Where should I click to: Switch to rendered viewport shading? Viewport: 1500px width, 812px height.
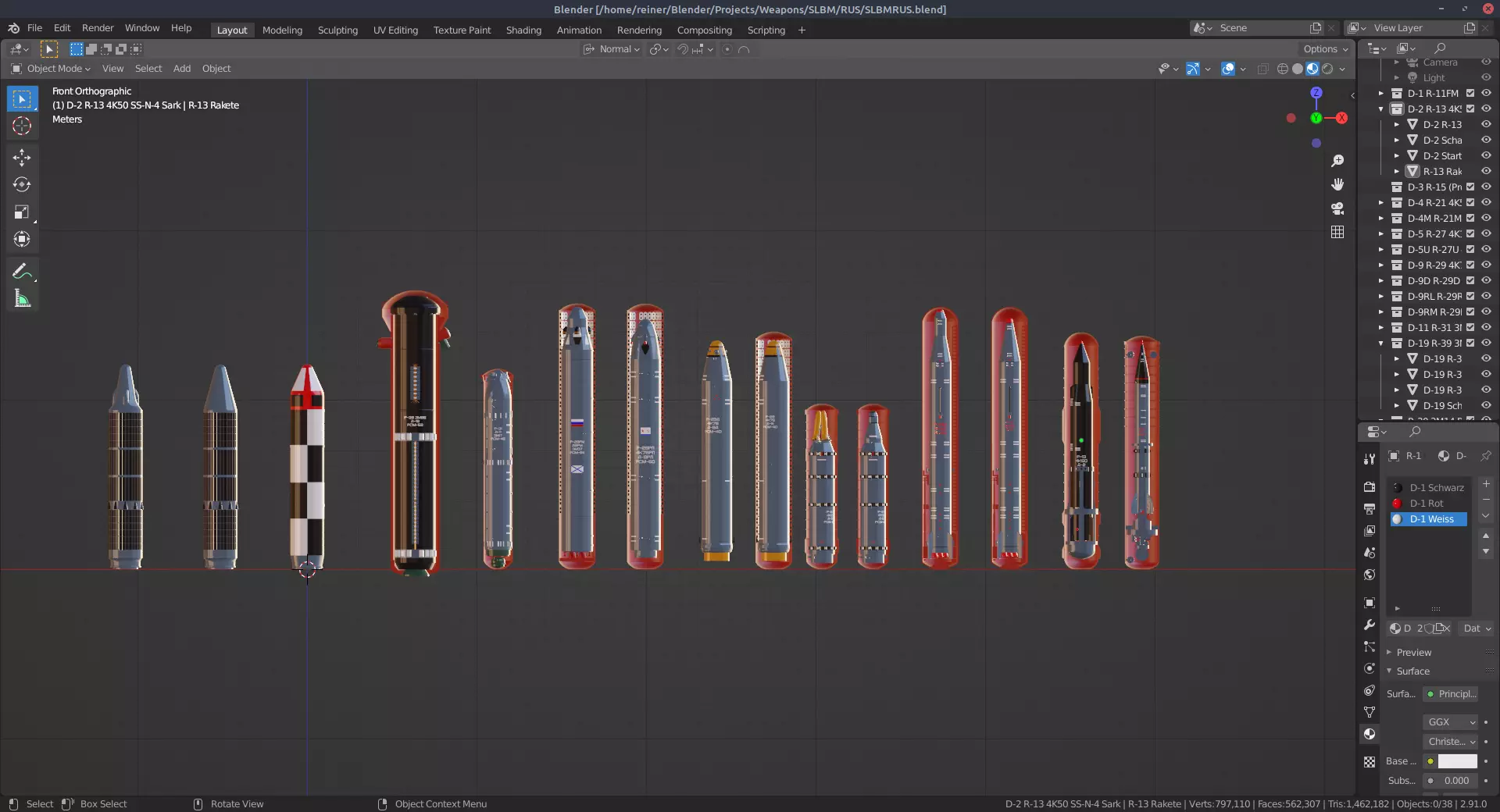1327,69
